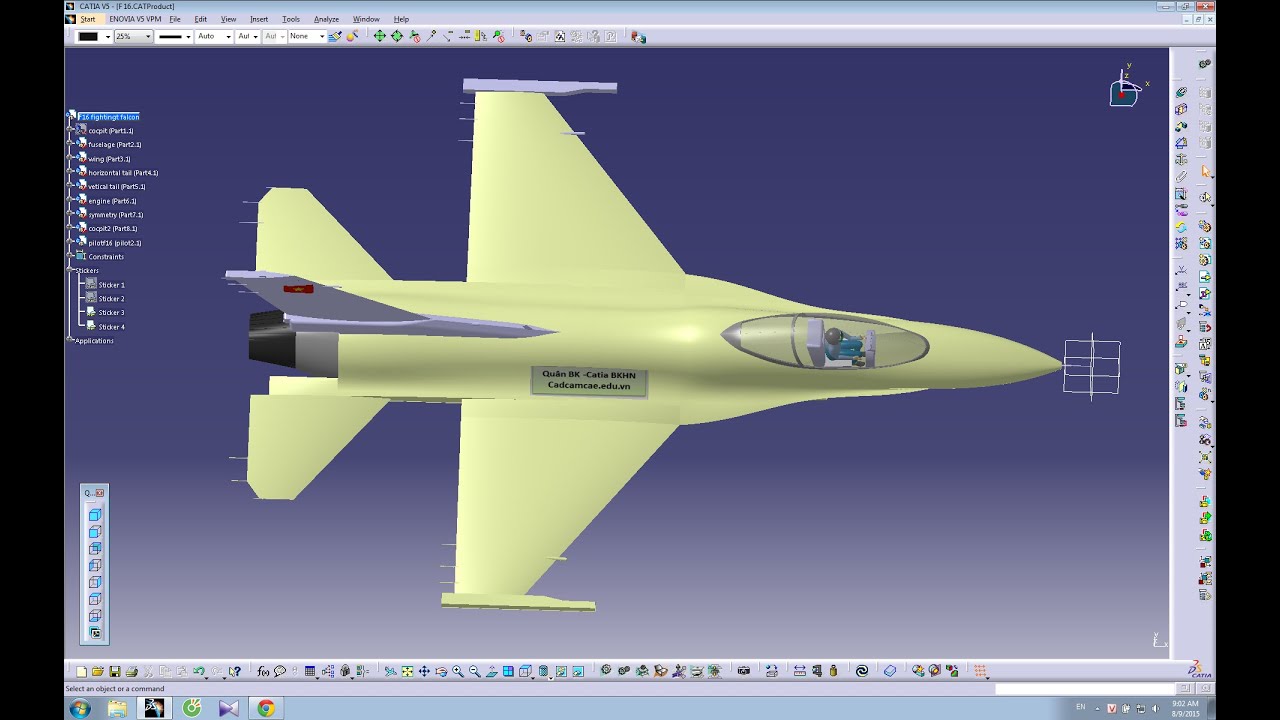This screenshot has width=1280, height=720.
Task: Select Constraints in the tree
Action: [x=106, y=256]
